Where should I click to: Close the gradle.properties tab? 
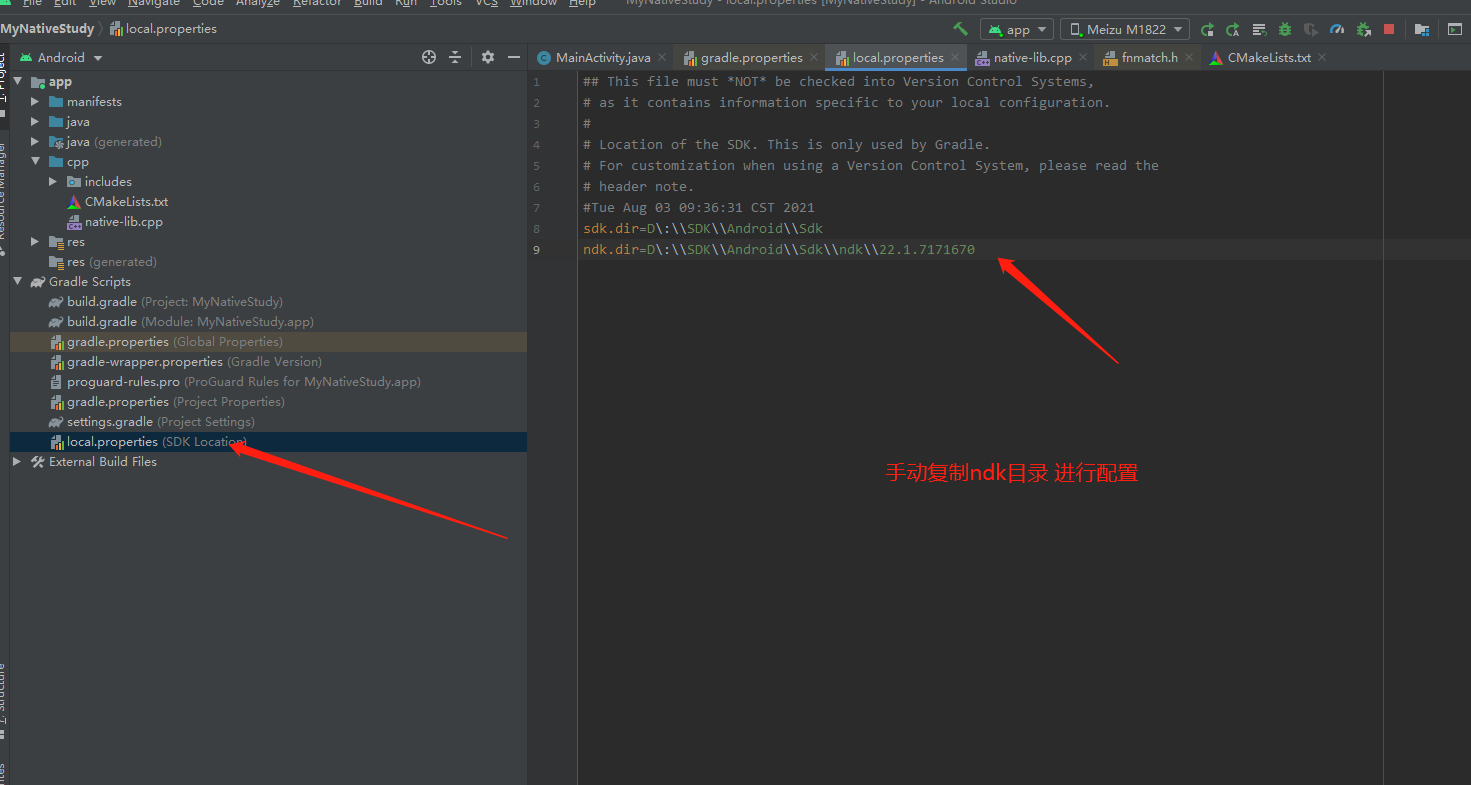(814, 58)
